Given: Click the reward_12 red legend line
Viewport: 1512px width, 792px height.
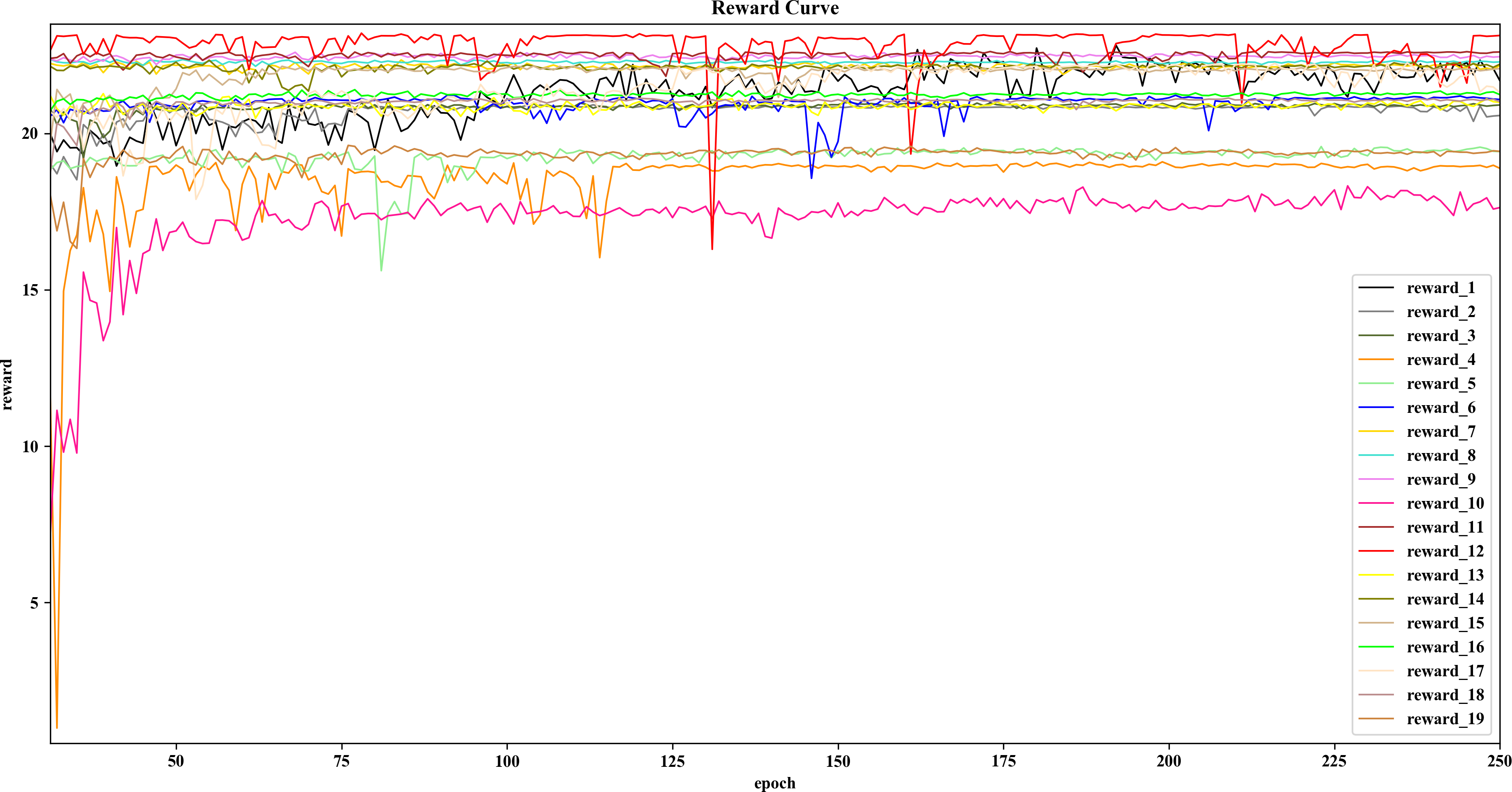Looking at the screenshot, I should pos(1376,551).
